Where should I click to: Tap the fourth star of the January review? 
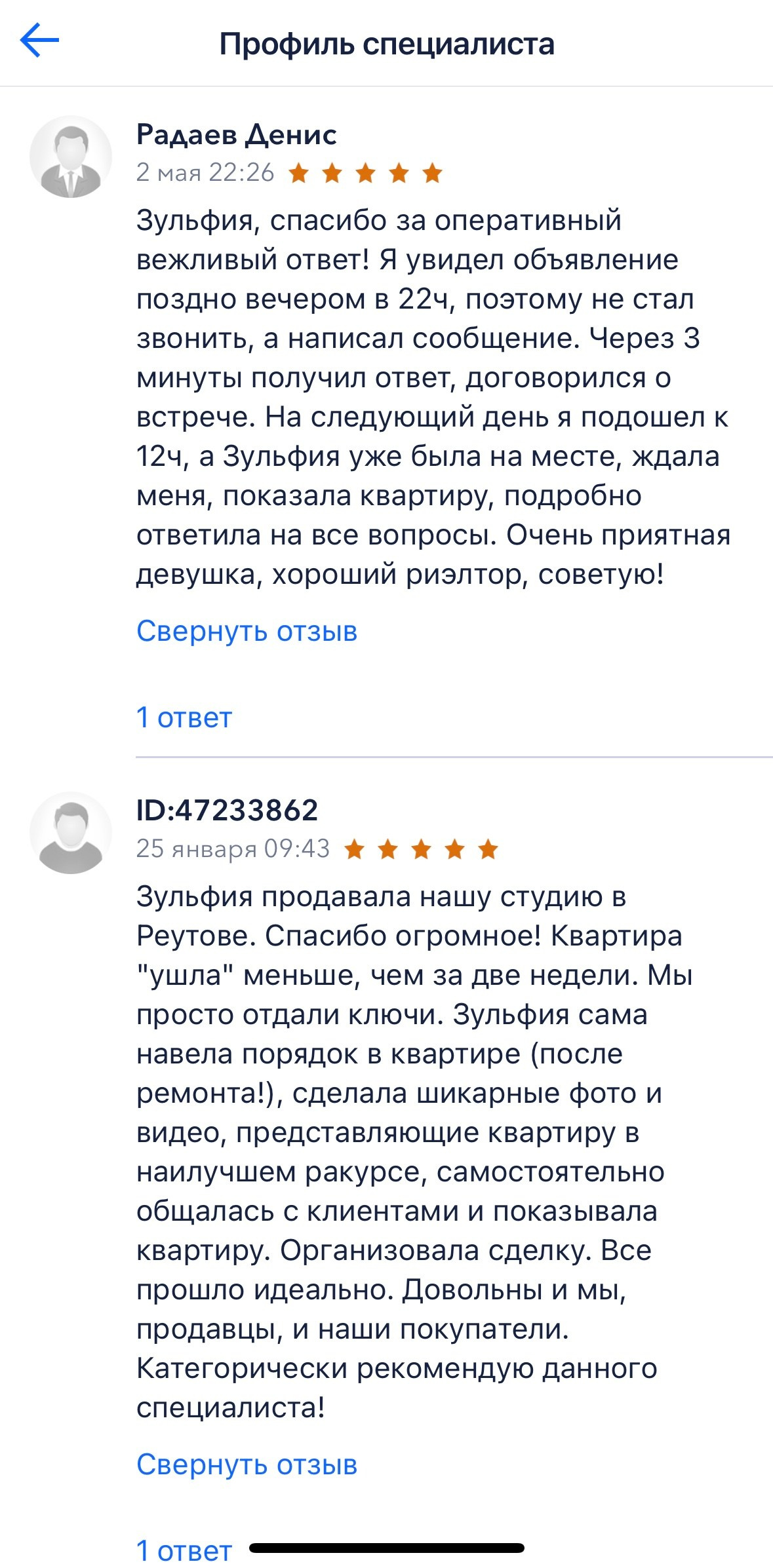point(455,849)
